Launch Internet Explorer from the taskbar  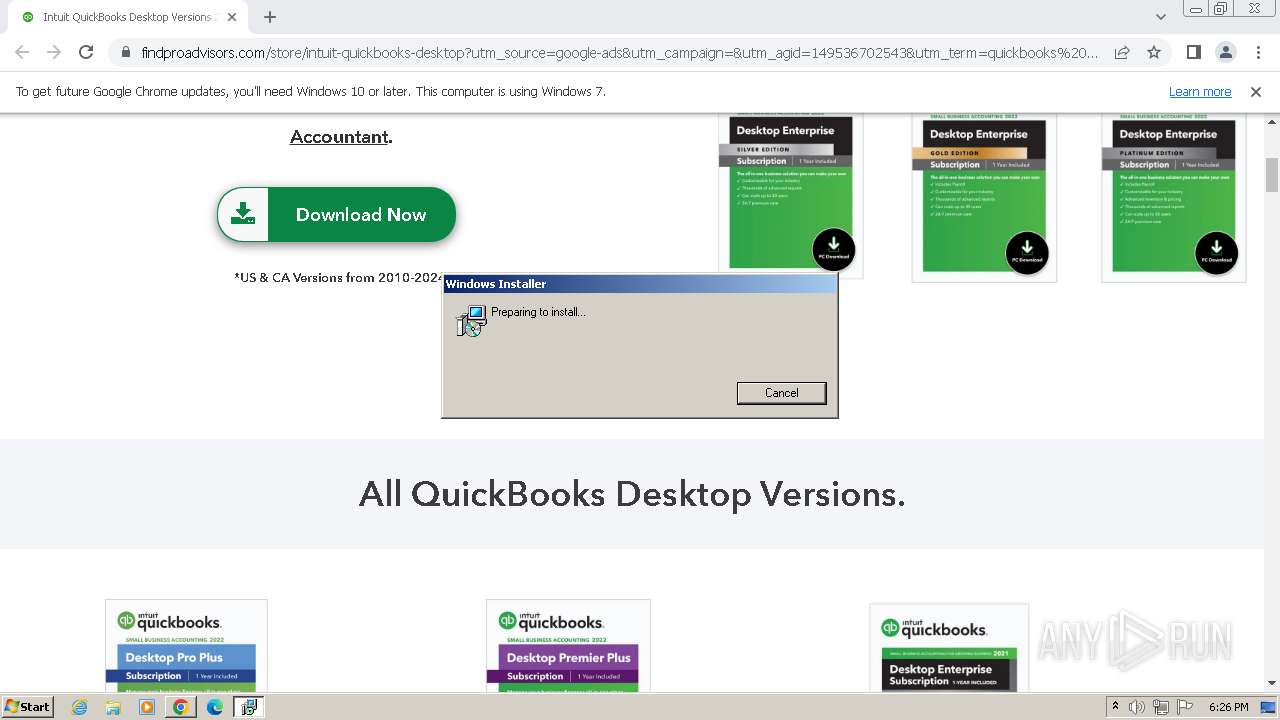pos(80,707)
